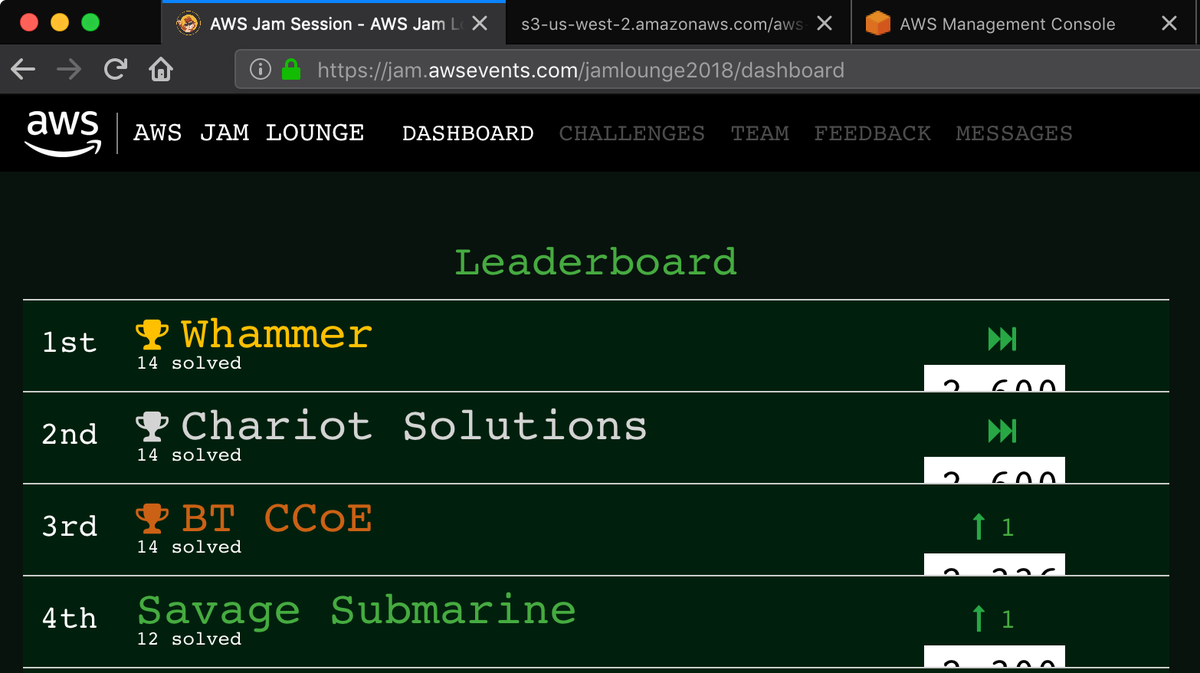The height and width of the screenshot is (673, 1200).
Task: Click the 1st rank label
Action: [x=69, y=342]
